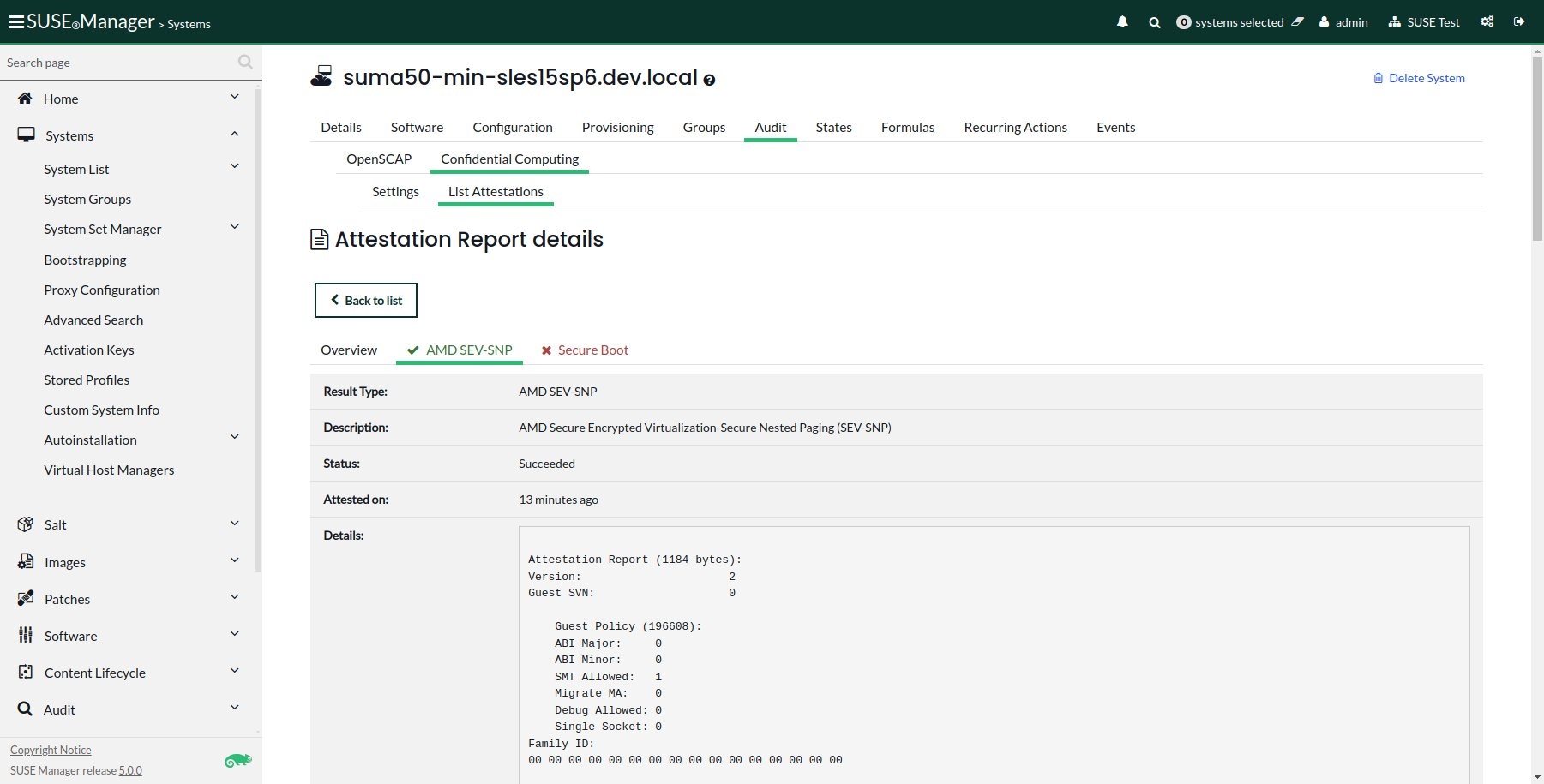Open the Details tab

point(341,127)
